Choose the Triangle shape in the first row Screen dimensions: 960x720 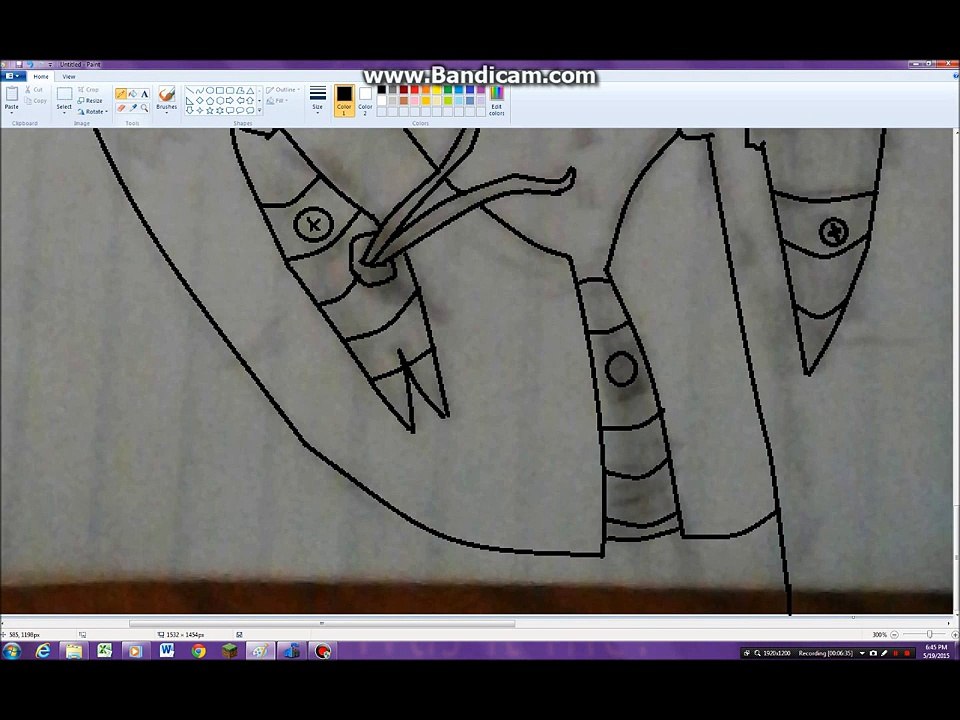click(x=250, y=91)
